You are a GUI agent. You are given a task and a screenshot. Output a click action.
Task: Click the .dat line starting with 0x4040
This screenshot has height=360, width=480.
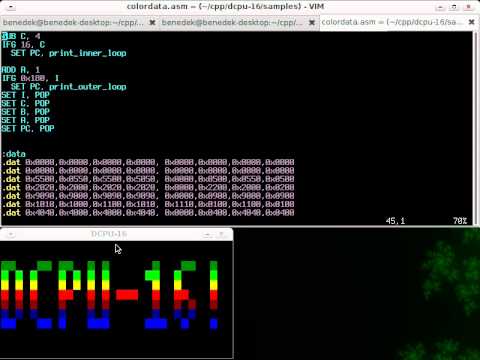pos(148,212)
